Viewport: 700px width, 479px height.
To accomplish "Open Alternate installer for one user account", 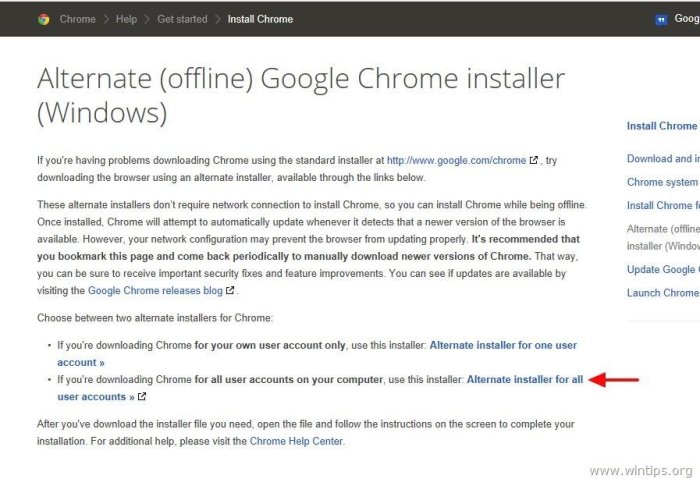I will point(503,345).
